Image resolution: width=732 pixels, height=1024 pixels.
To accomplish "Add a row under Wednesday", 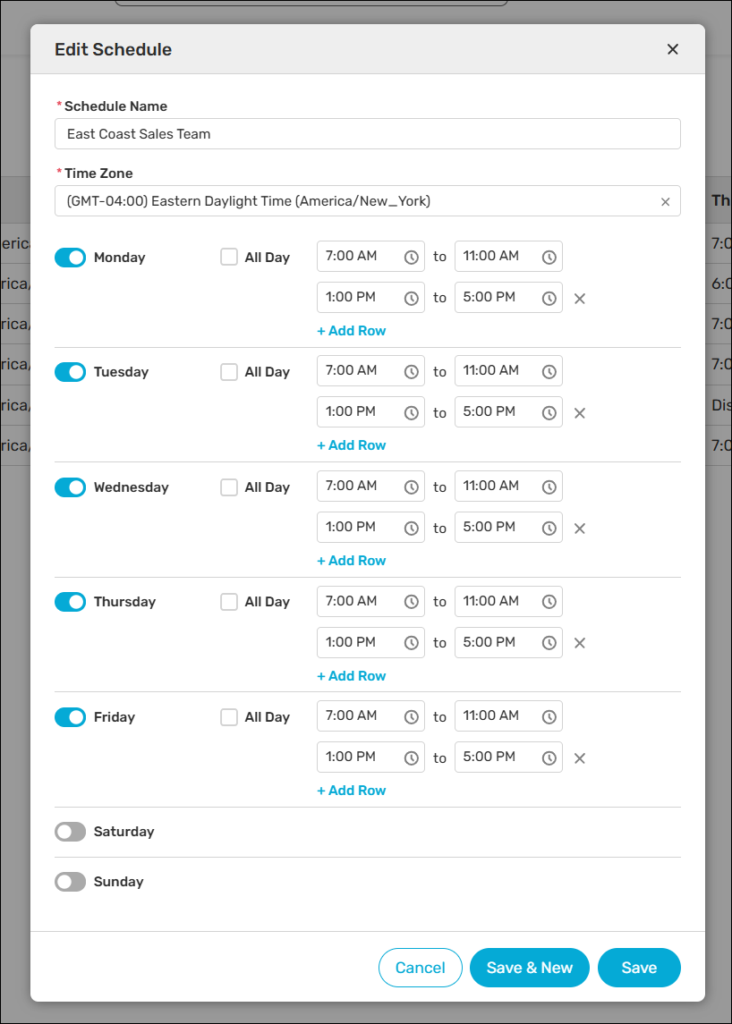I will click(351, 561).
